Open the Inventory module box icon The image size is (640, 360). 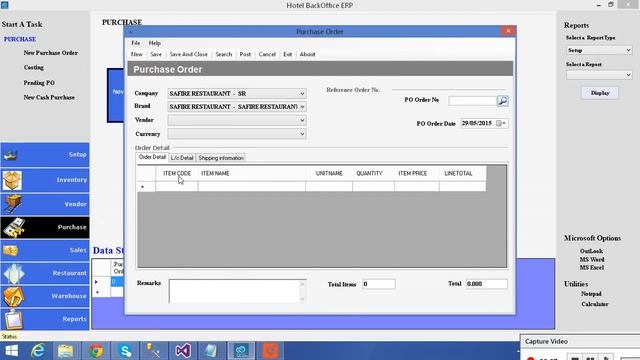12,180
